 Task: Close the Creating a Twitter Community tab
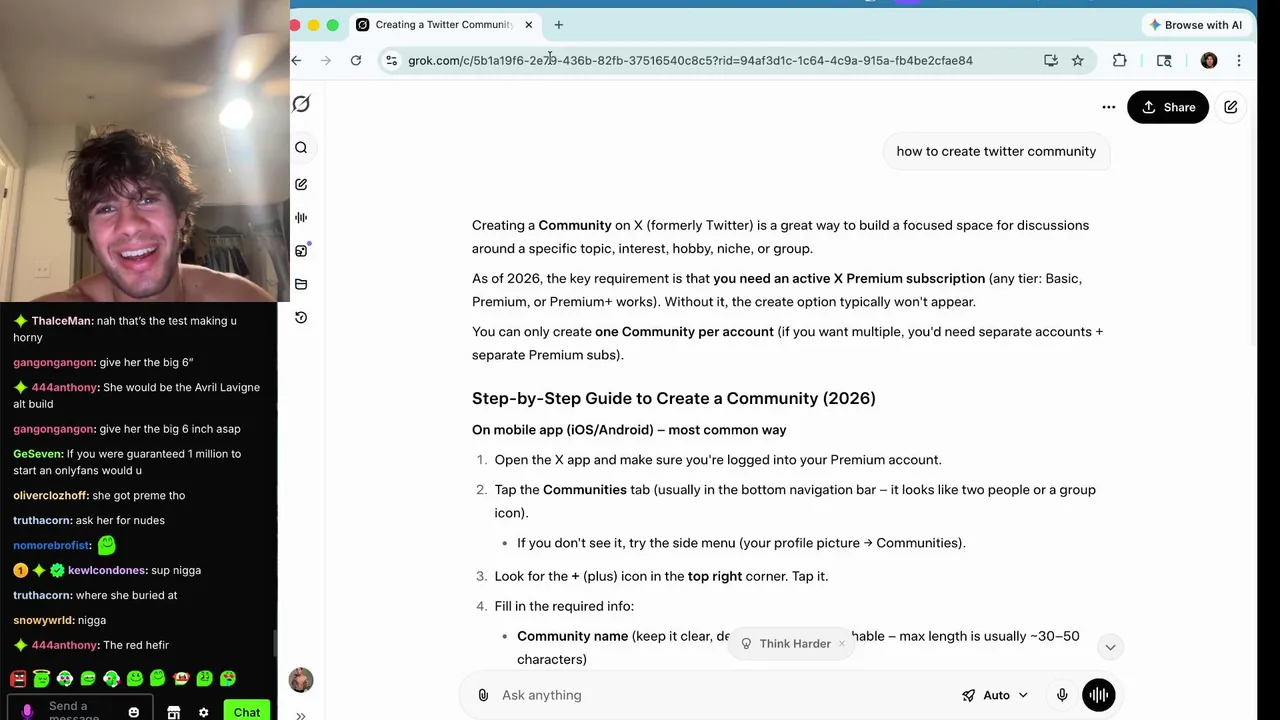point(529,25)
